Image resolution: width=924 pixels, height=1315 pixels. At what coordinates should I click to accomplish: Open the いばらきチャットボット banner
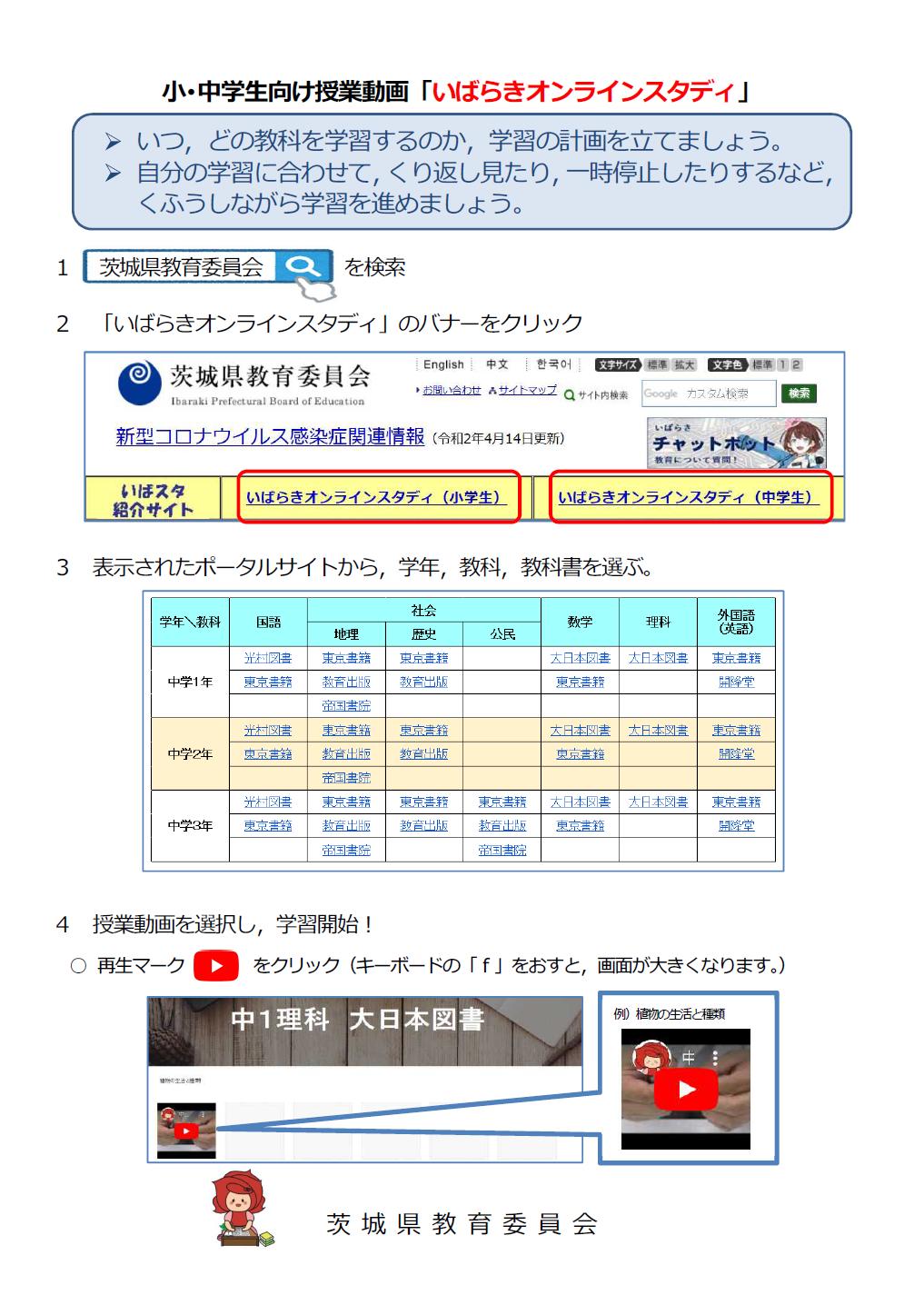(x=737, y=443)
